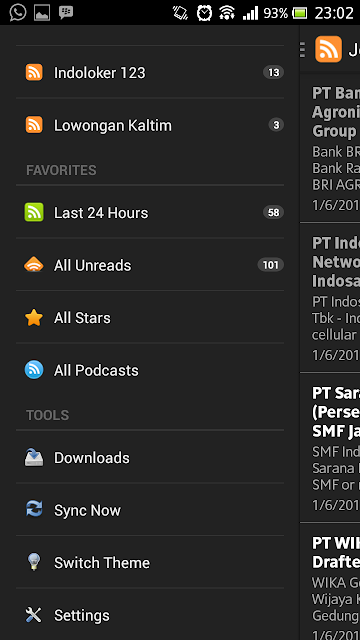The width and height of the screenshot is (360, 640).
Task: Tap the Settings wrench and screwdriver icon
Action: point(34,615)
